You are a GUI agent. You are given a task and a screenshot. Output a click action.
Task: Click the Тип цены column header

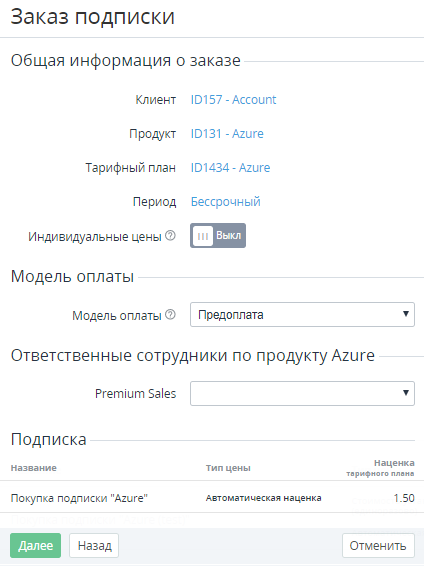point(228,468)
